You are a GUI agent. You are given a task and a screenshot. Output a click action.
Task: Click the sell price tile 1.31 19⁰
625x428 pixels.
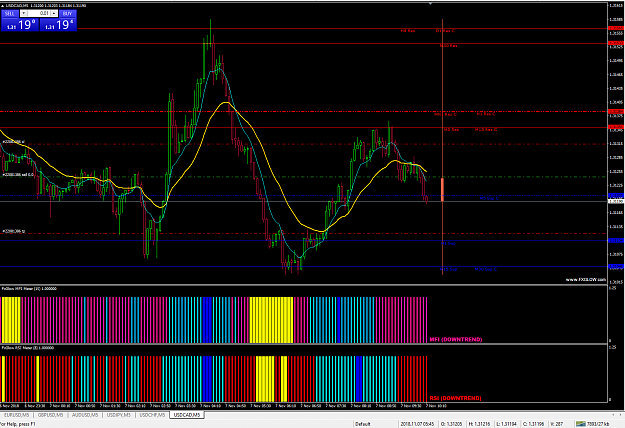pos(20,25)
